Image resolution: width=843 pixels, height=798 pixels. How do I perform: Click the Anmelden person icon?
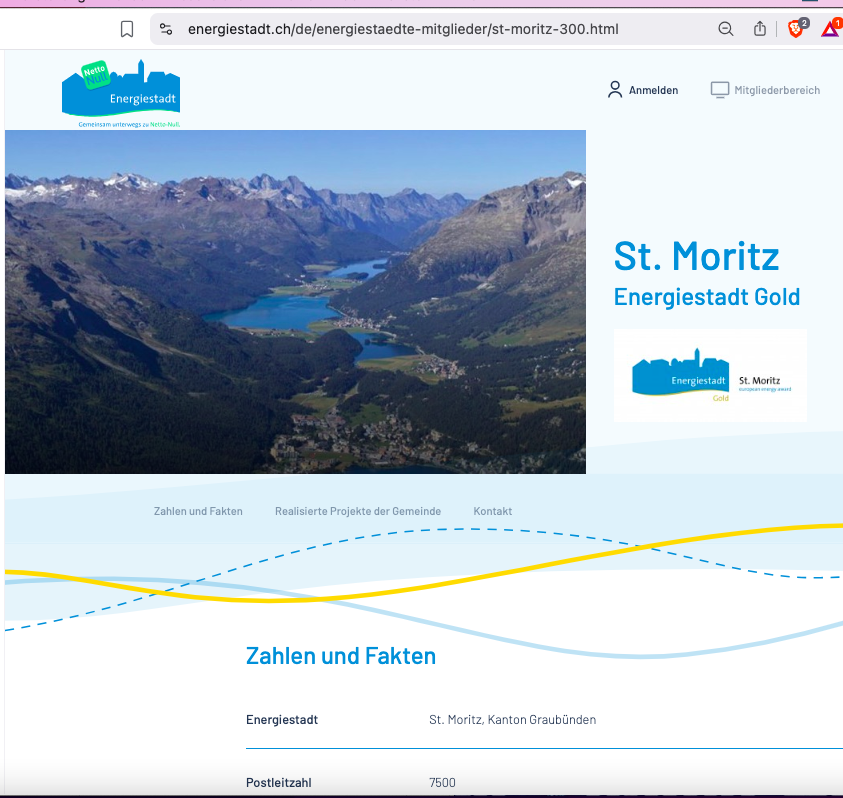point(615,90)
